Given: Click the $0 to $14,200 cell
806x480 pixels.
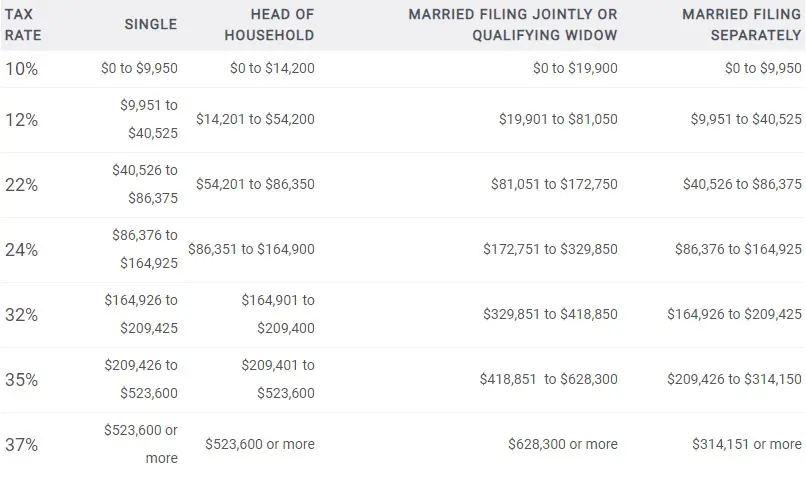Looking at the screenshot, I should point(272,68).
